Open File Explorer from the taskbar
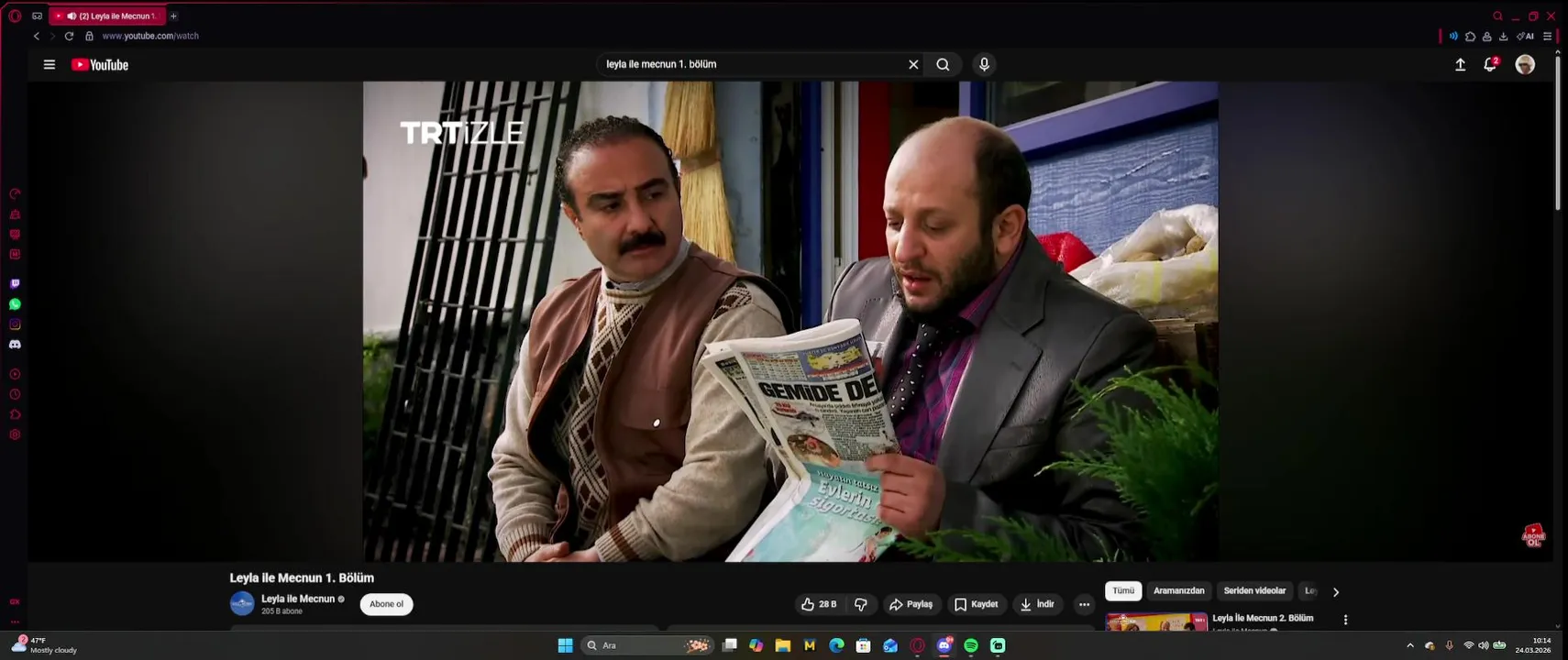The height and width of the screenshot is (660, 1568). point(782,645)
